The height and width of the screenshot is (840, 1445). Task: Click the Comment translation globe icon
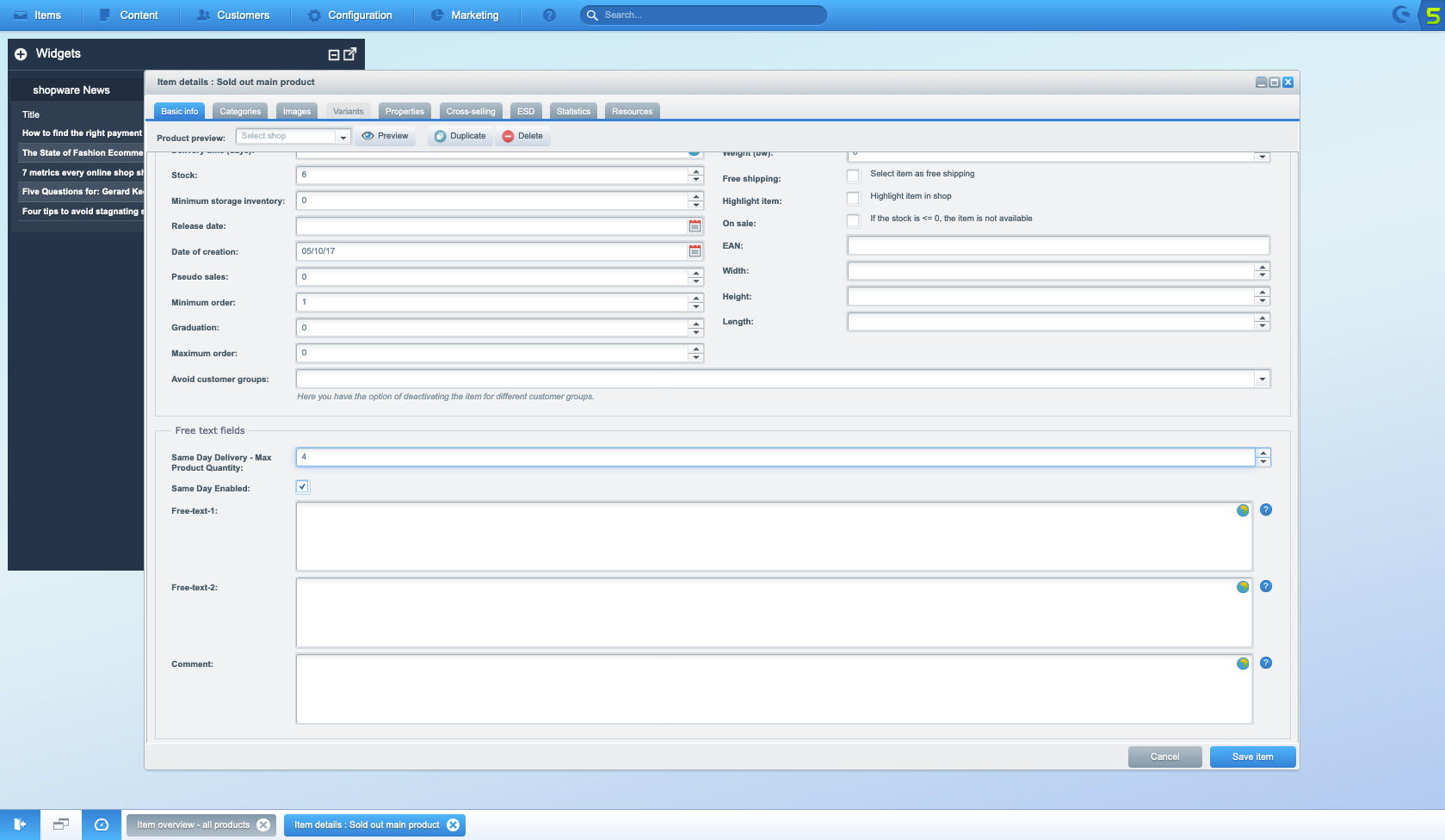pos(1243,664)
